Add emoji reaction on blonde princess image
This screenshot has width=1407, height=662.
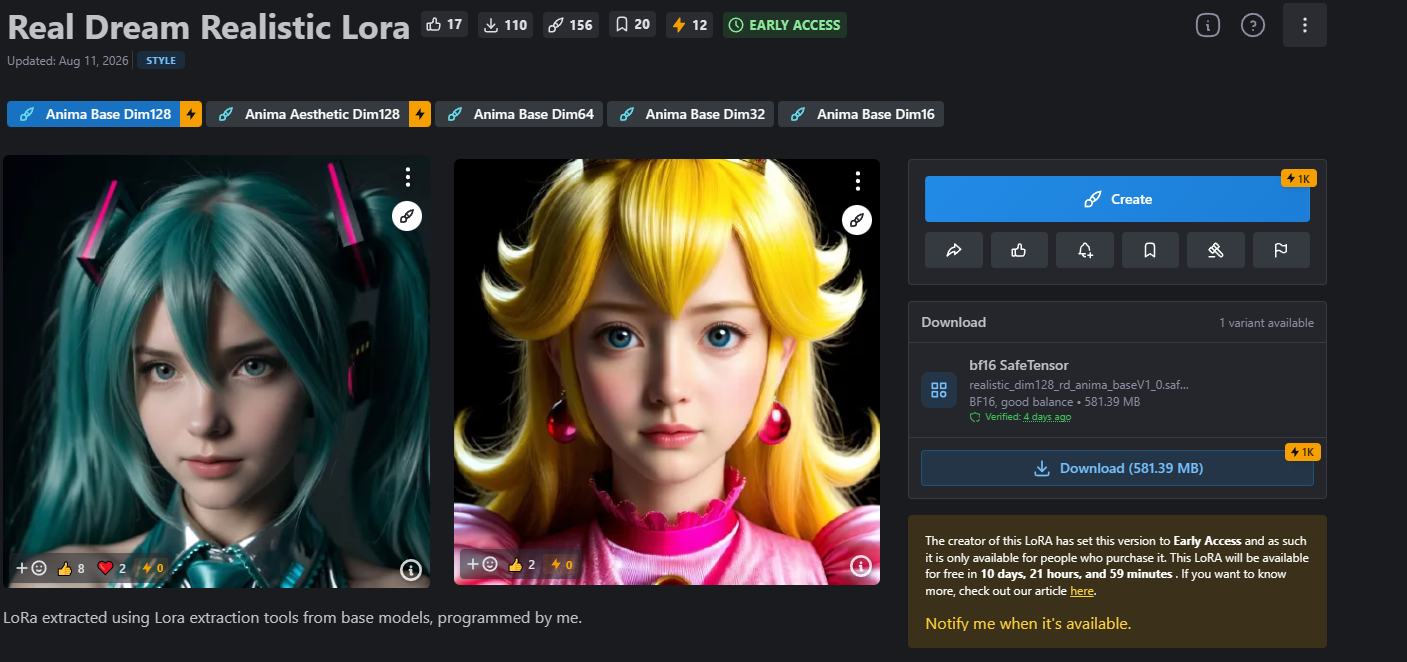coord(481,564)
